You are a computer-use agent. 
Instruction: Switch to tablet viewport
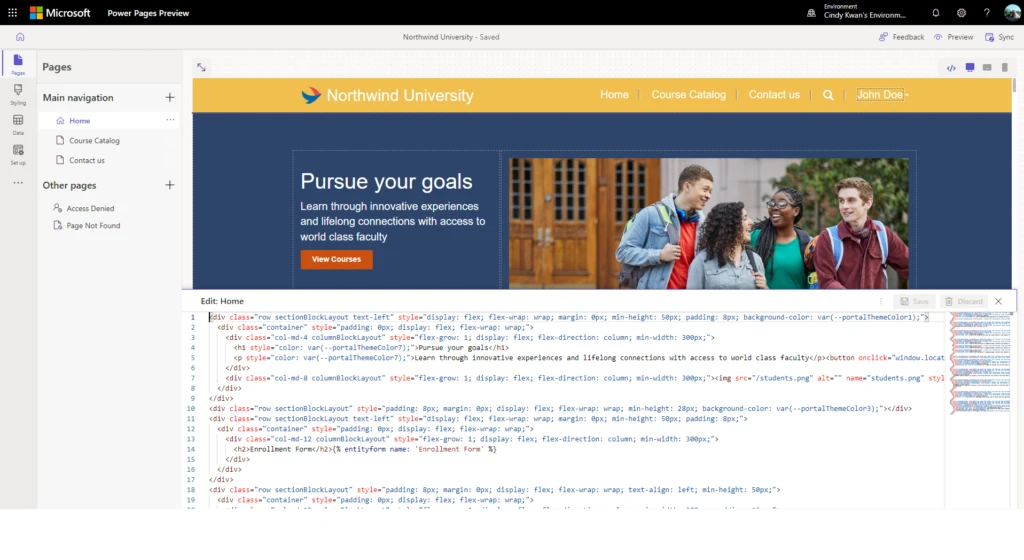click(987, 67)
